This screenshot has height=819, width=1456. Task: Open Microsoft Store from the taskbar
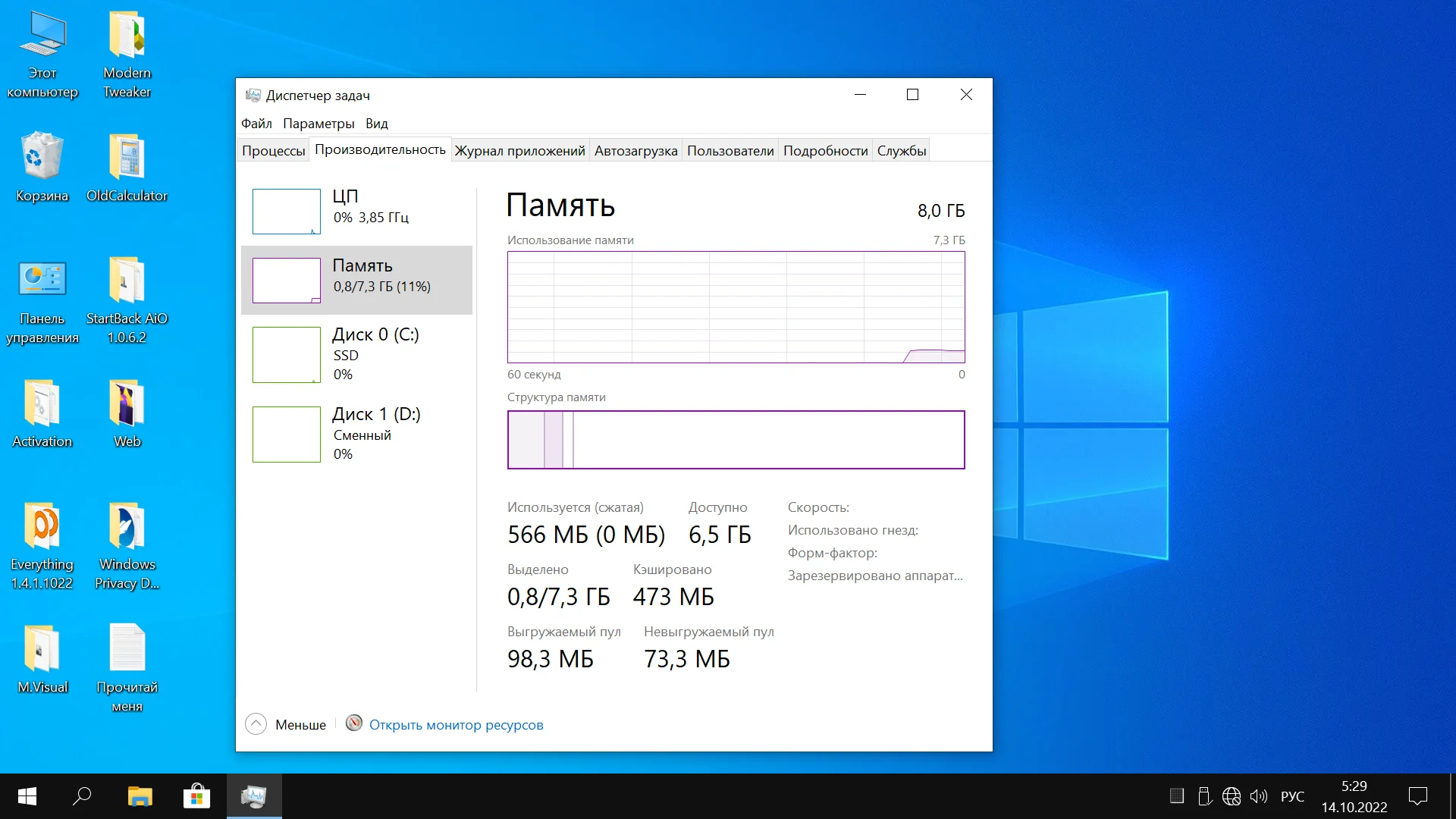tap(196, 796)
